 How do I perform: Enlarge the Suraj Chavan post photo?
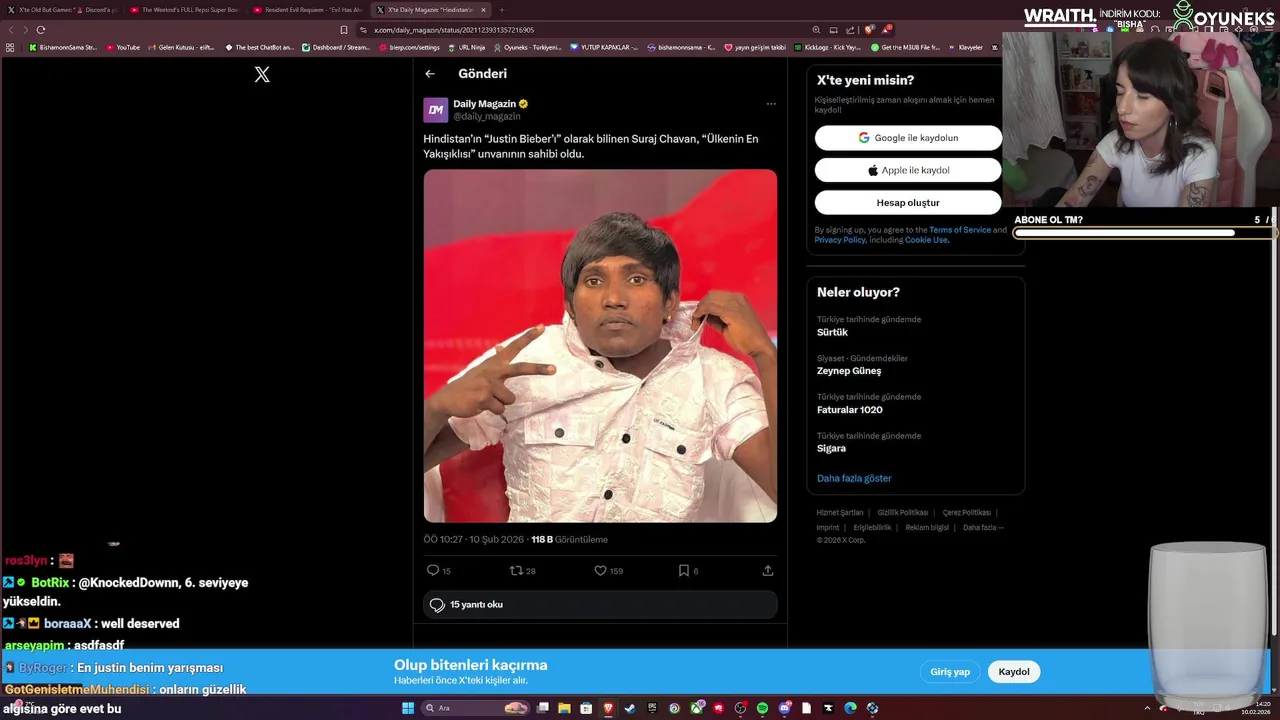tap(600, 346)
